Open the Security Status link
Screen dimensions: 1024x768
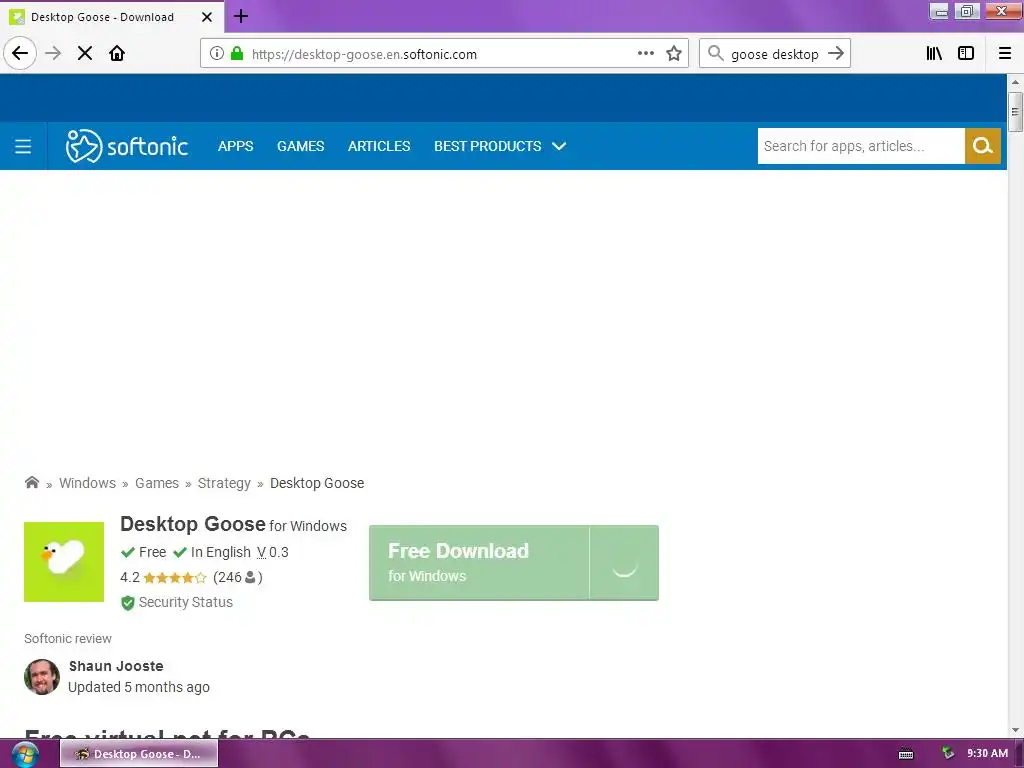point(185,602)
